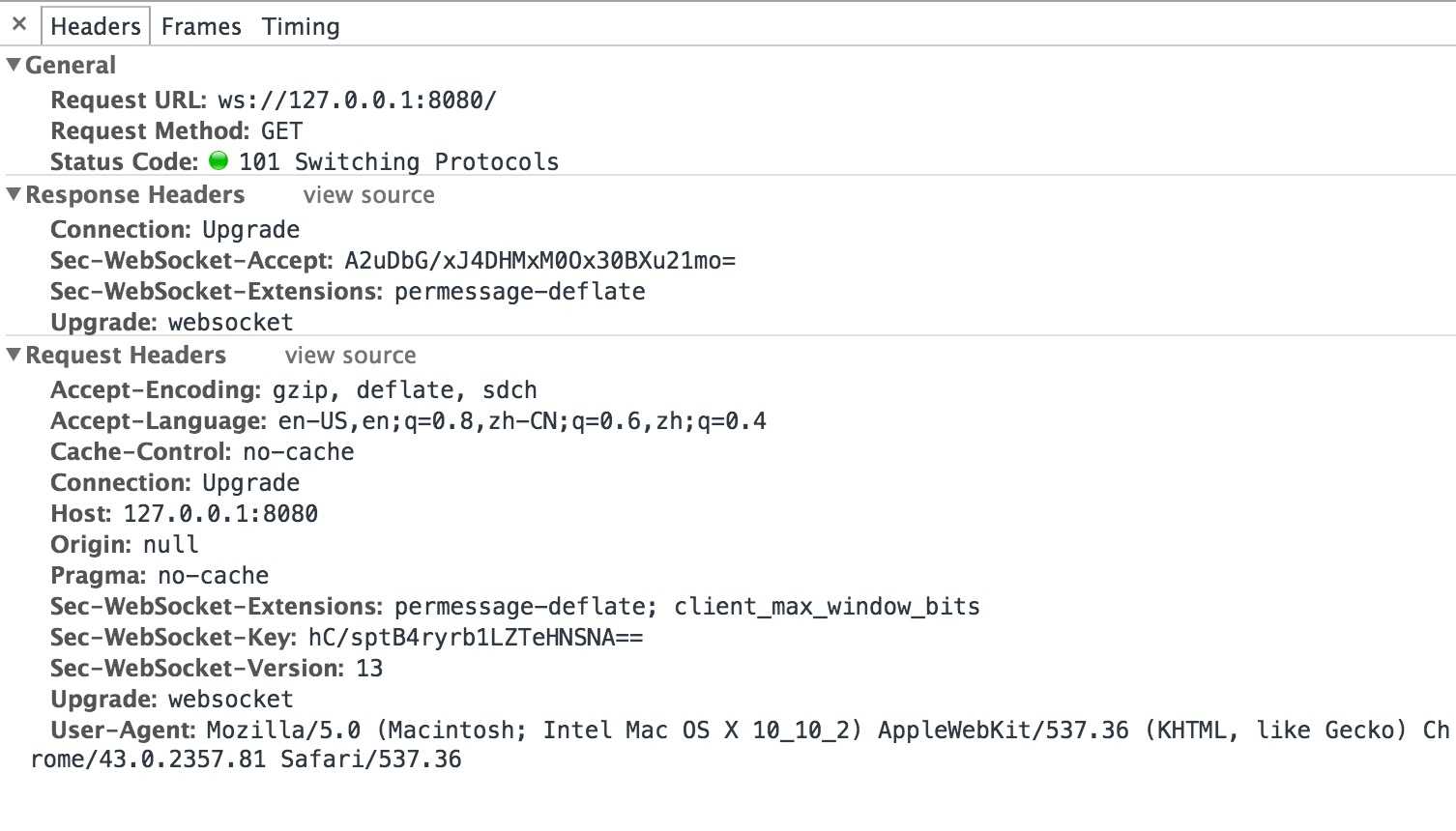This screenshot has width=1456, height=831.
Task: Click the green status code indicator
Action: point(218,160)
